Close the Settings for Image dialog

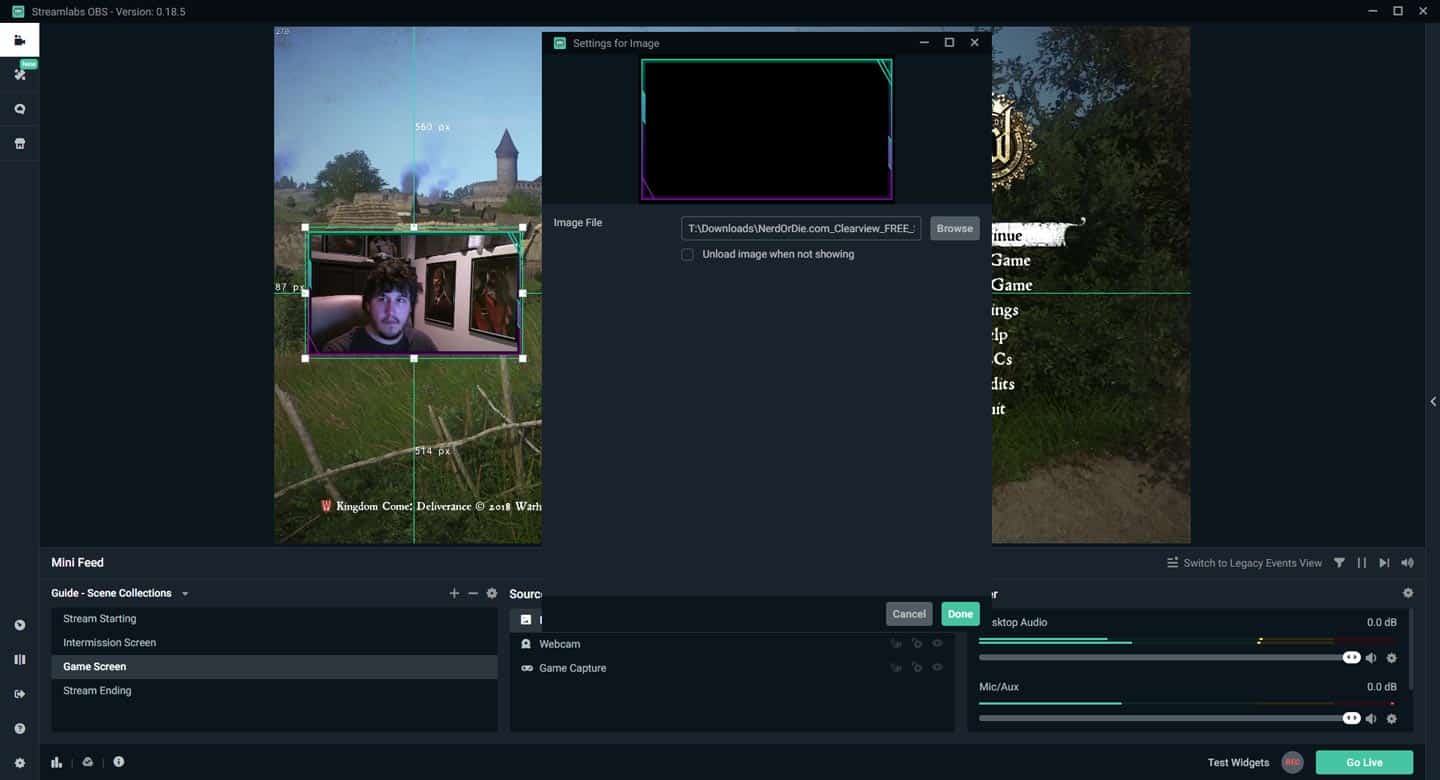974,43
